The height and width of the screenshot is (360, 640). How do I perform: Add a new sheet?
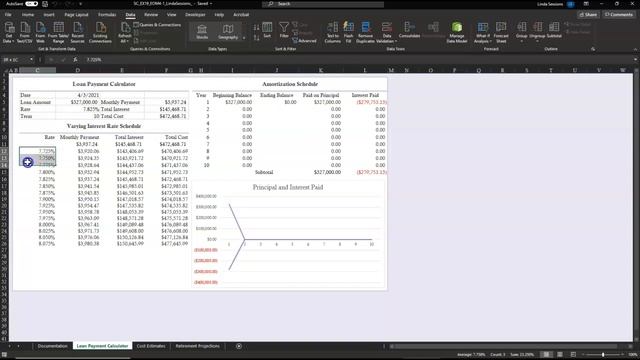pyautogui.click(x=239, y=346)
